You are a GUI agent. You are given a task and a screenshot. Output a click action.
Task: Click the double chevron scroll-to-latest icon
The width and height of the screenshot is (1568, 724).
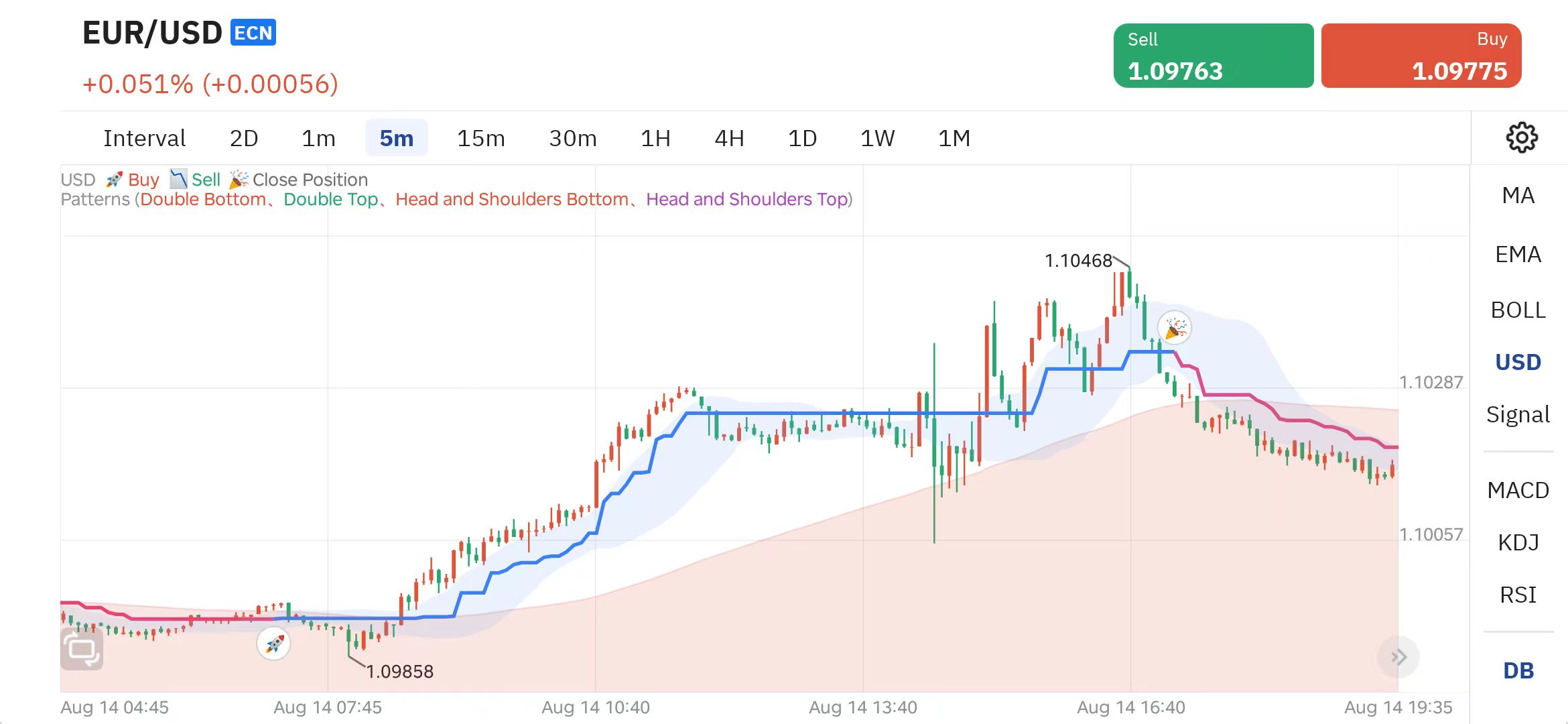[1398, 657]
